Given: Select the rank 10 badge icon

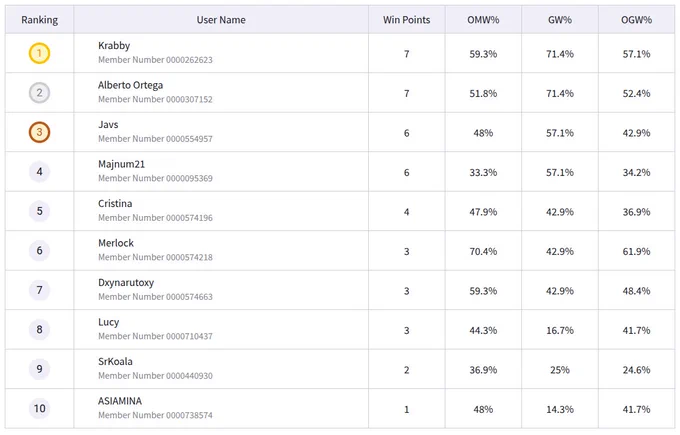Looking at the screenshot, I should click(39, 409).
